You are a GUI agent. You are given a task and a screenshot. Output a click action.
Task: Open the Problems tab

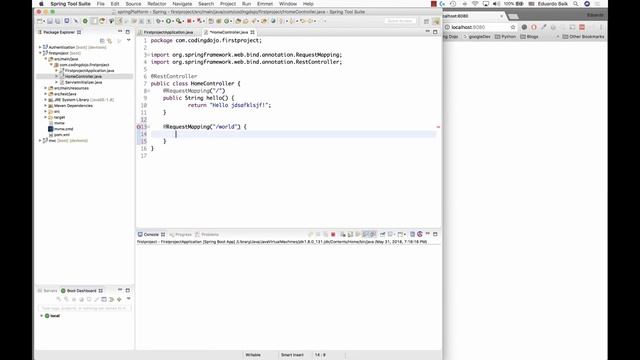(x=207, y=234)
